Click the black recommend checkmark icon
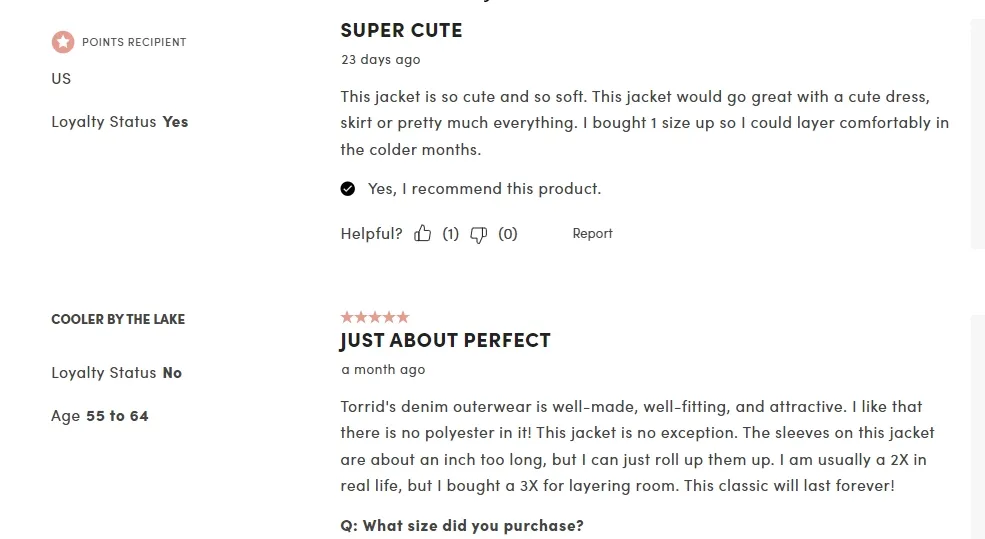985x539 pixels. click(x=347, y=188)
